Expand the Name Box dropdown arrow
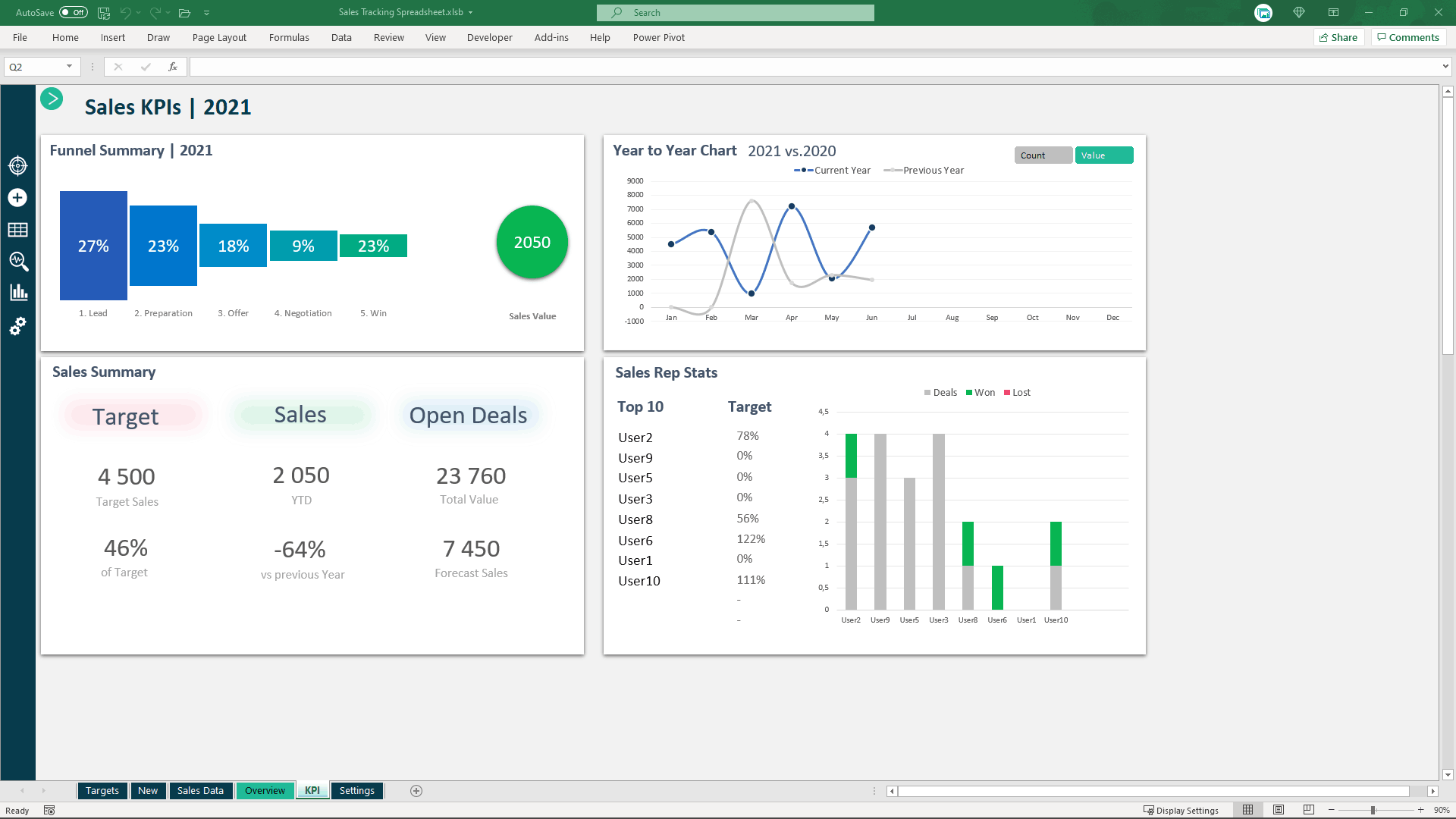The image size is (1456, 819). point(69,67)
